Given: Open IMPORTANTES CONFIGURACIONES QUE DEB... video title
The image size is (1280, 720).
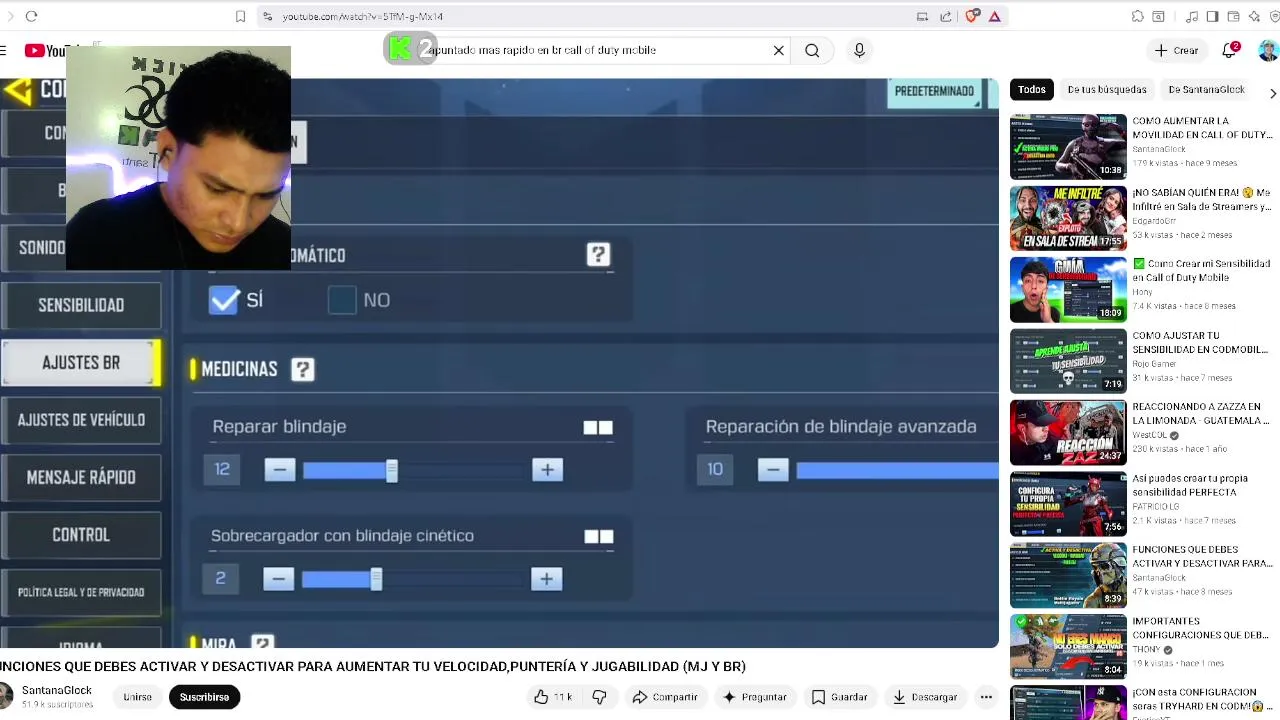Looking at the screenshot, I should [x=1200, y=628].
